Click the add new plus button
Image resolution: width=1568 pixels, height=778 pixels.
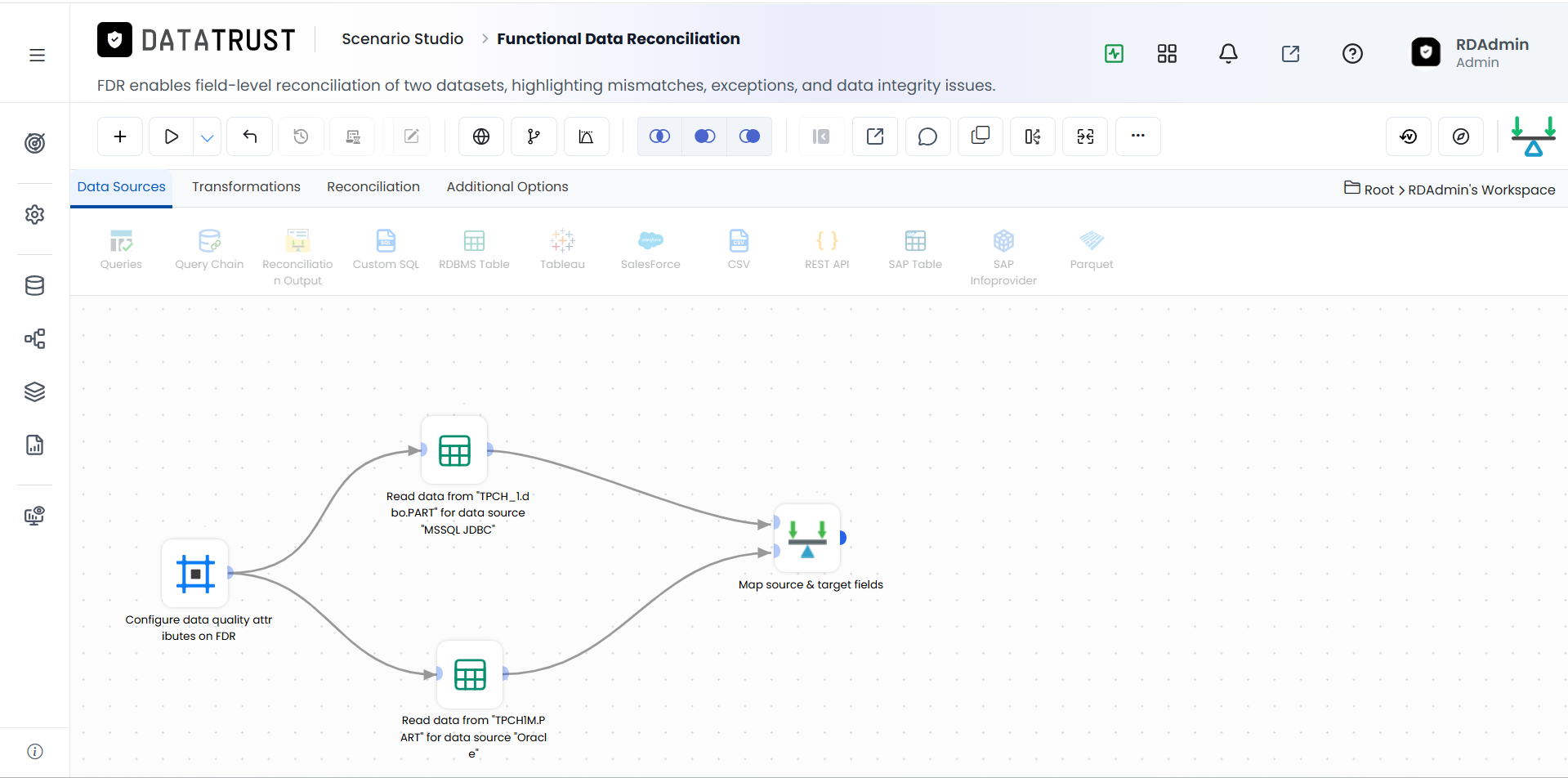[x=120, y=136]
